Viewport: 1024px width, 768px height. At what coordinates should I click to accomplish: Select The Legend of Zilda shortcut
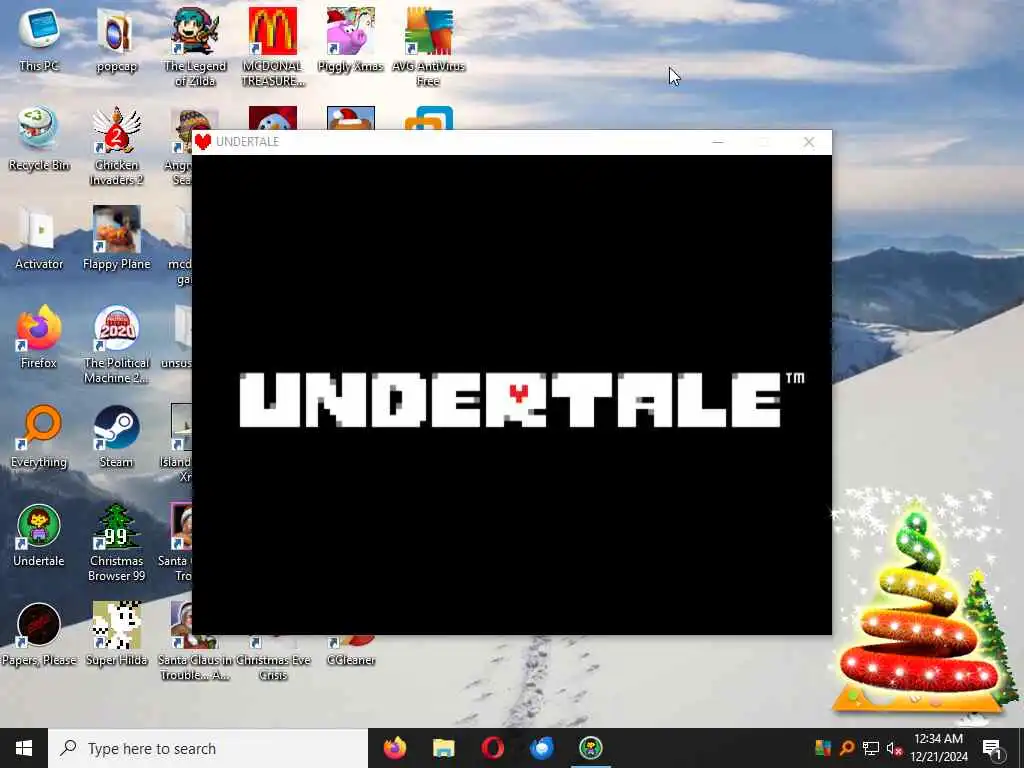195,46
